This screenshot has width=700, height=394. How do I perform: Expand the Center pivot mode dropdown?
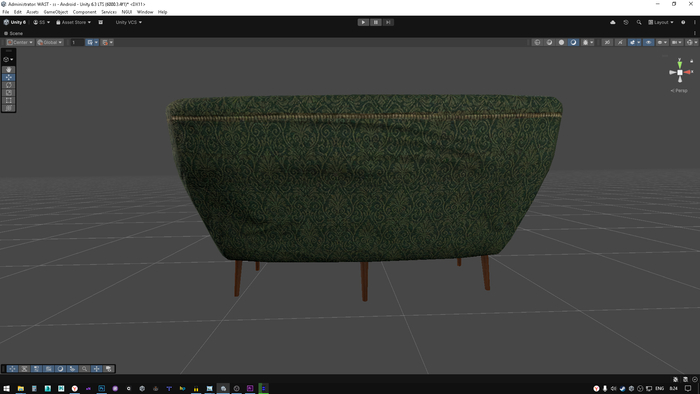pos(20,42)
